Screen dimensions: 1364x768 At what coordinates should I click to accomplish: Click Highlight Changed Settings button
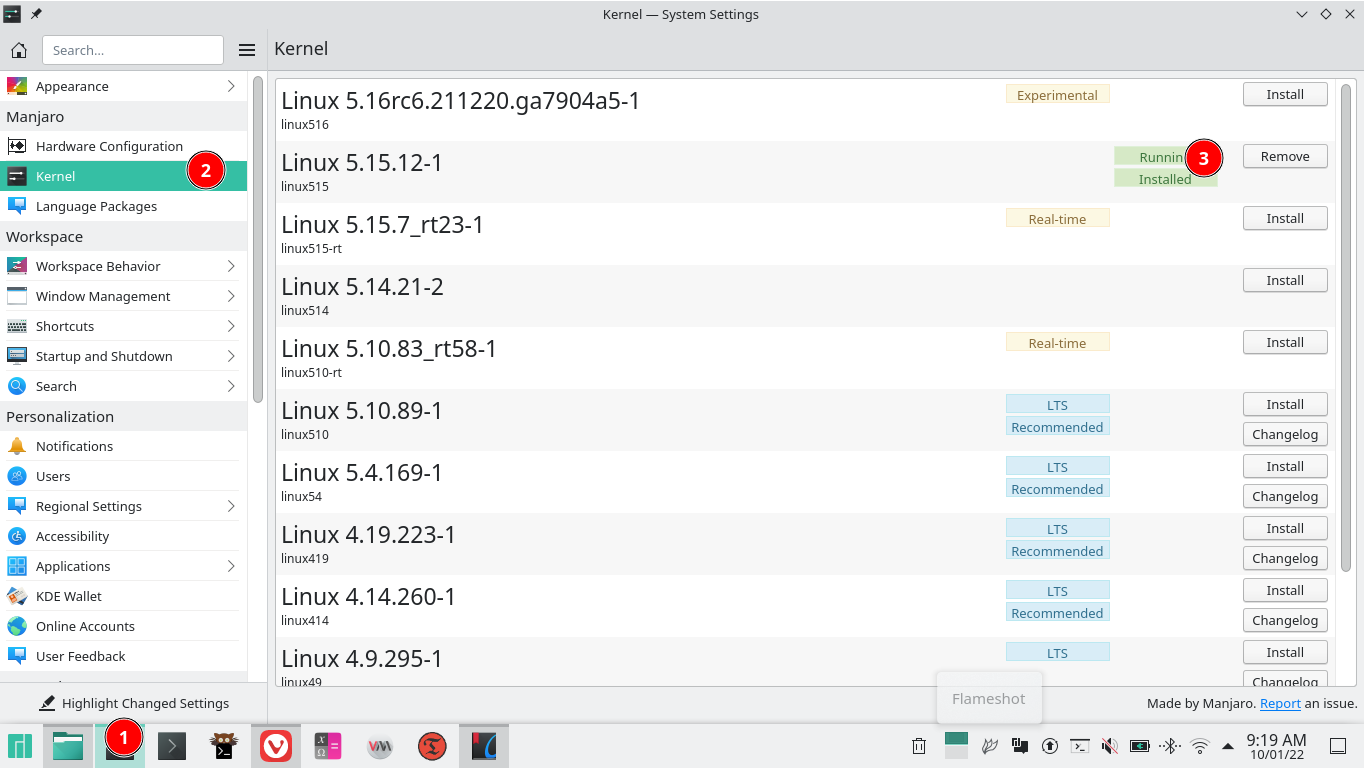(x=134, y=703)
